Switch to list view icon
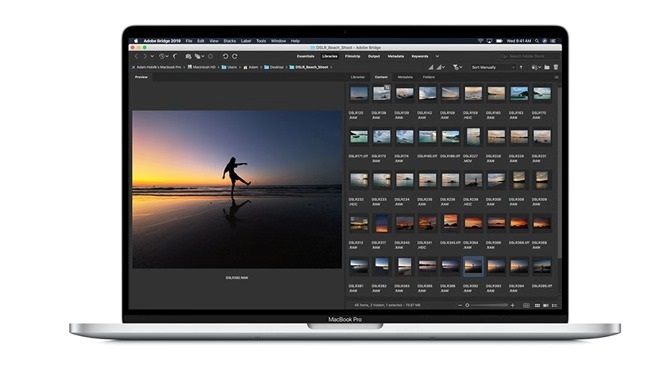The width and height of the screenshot is (660, 368). 554,305
